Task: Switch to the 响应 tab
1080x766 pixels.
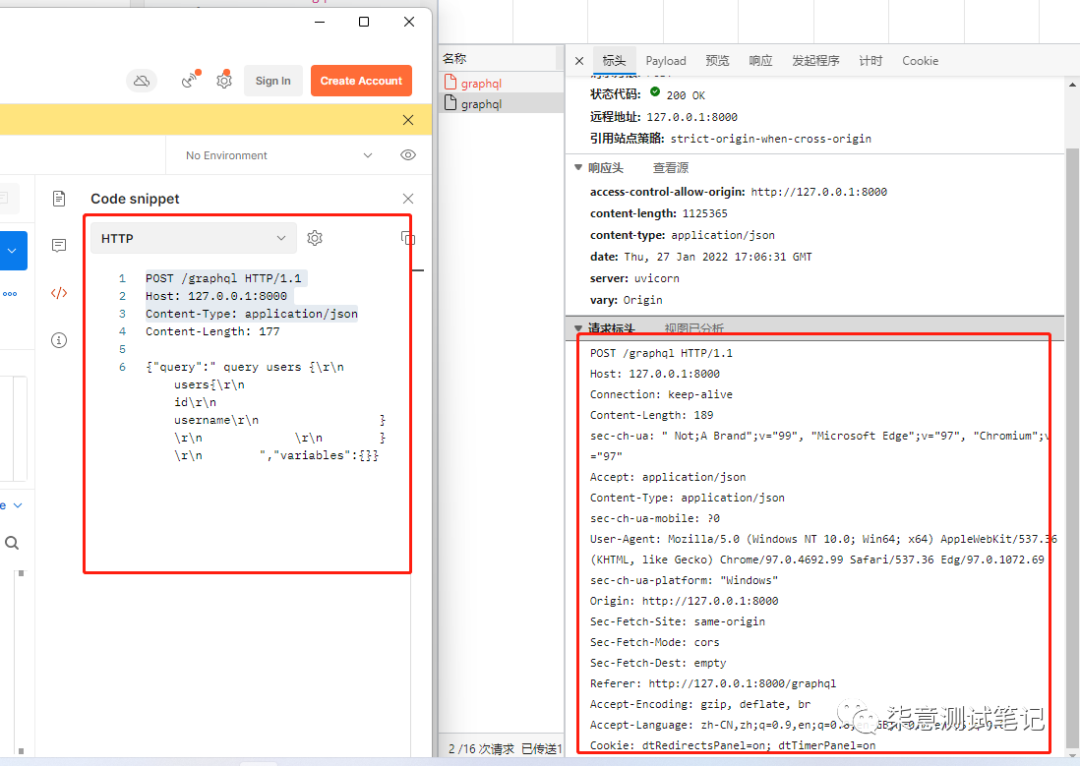Action: click(x=760, y=61)
